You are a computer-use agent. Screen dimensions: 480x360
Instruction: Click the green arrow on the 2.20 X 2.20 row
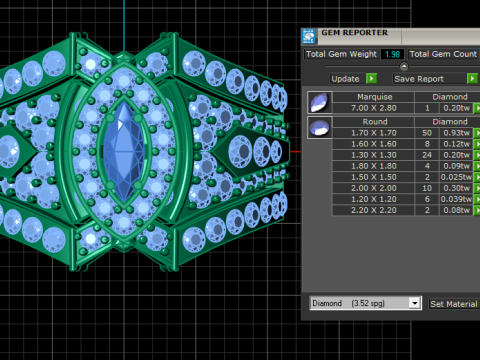477,210
